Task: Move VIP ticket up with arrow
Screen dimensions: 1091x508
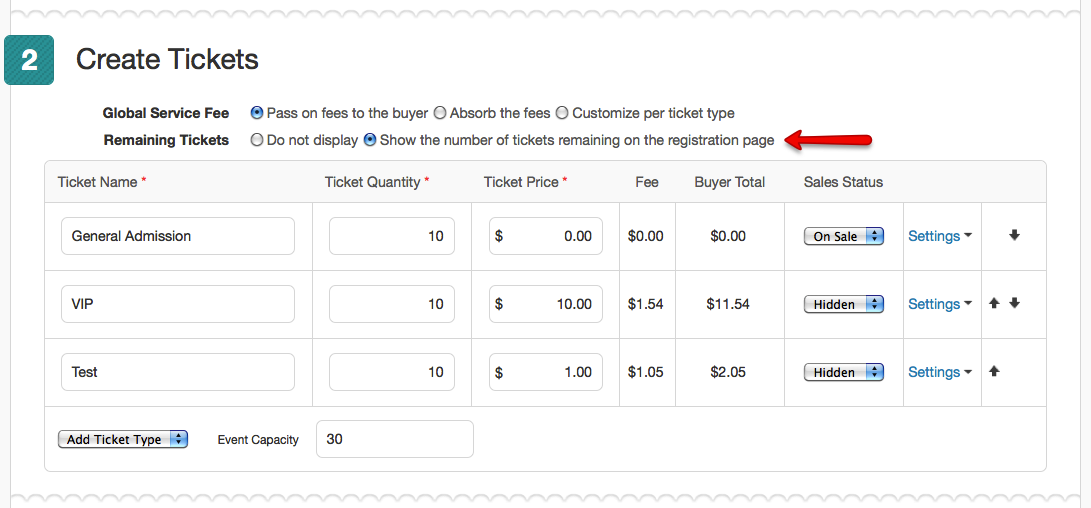Action: coord(994,303)
